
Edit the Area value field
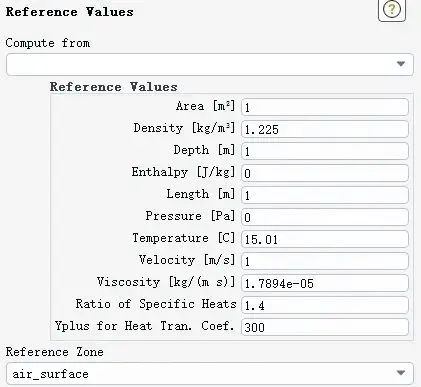pyautogui.click(x=325, y=107)
